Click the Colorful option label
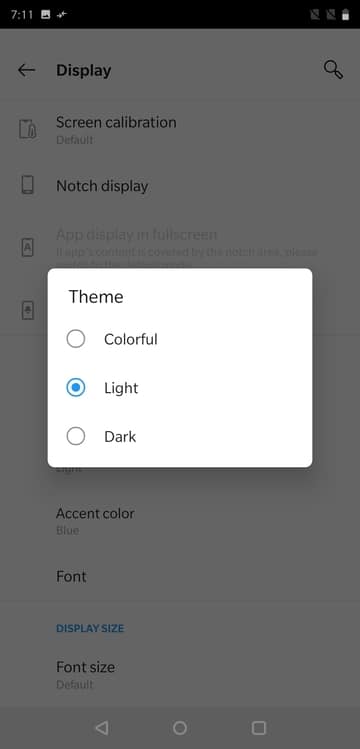This screenshot has height=749, width=360. 131,340
